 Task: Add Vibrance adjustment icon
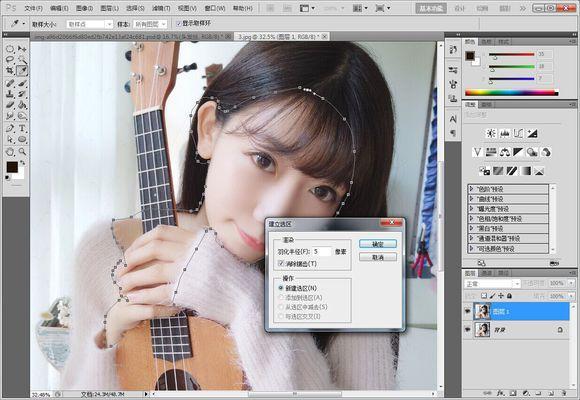tap(478, 152)
